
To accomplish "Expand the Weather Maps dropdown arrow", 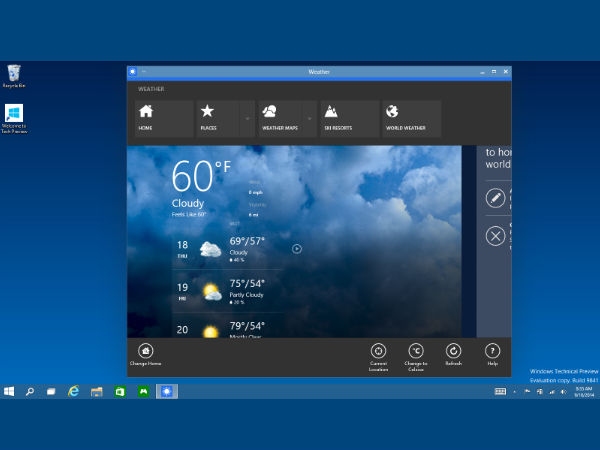I will 310,119.
